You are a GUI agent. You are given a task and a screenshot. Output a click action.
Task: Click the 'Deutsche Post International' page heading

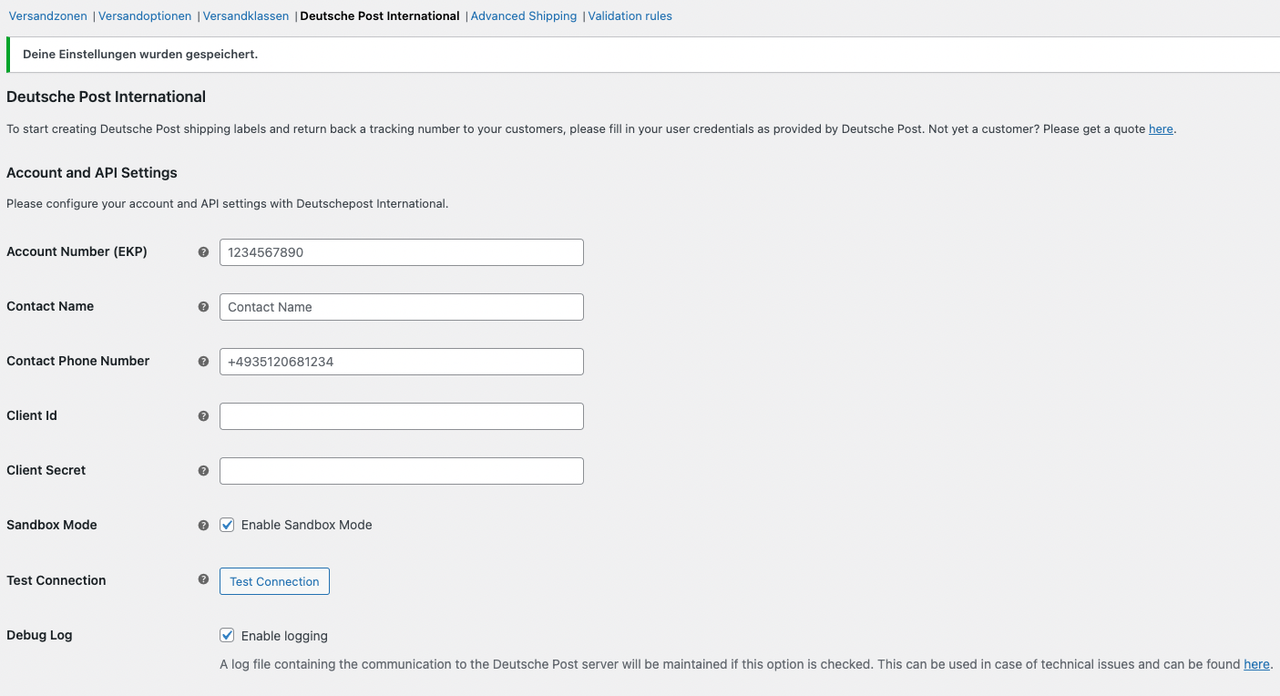point(106,97)
